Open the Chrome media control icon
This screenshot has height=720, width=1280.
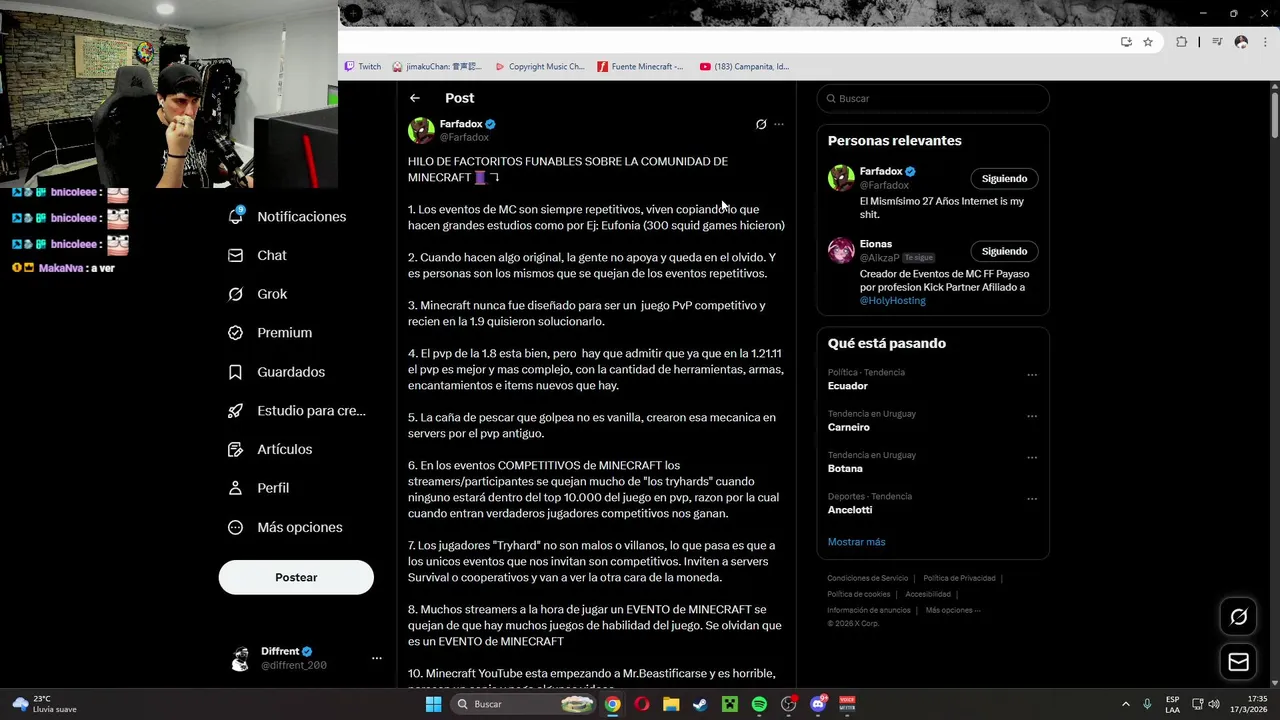click(x=1217, y=42)
